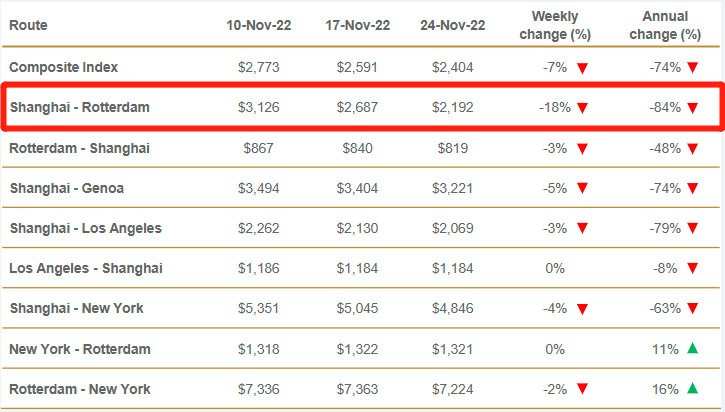This screenshot has width=725, height=412.
Task: Click the $7,363 rate value
Action: coord(356,387)
